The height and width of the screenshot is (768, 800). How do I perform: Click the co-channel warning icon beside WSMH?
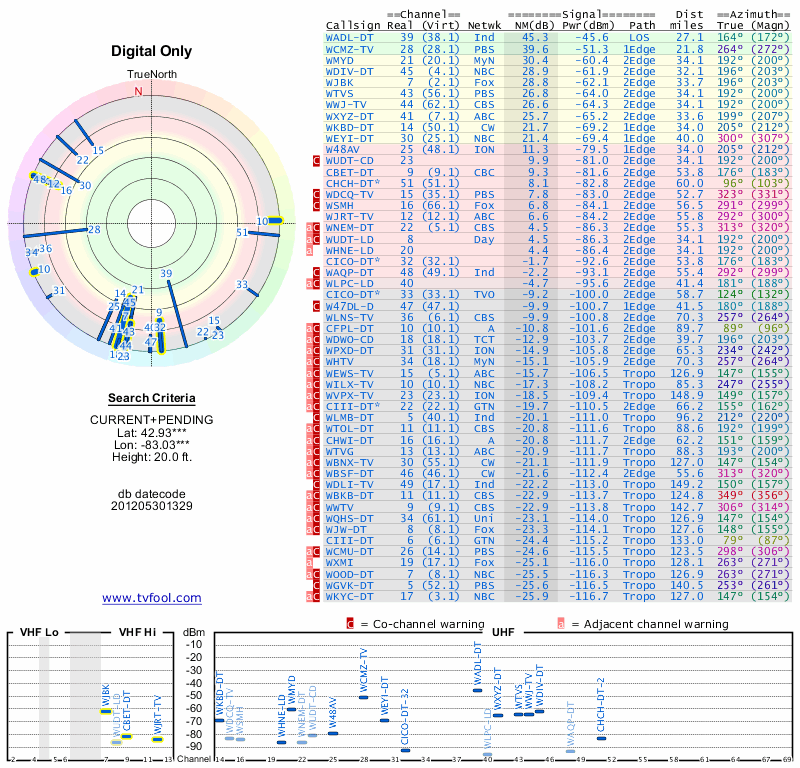[x=316, y=206]
